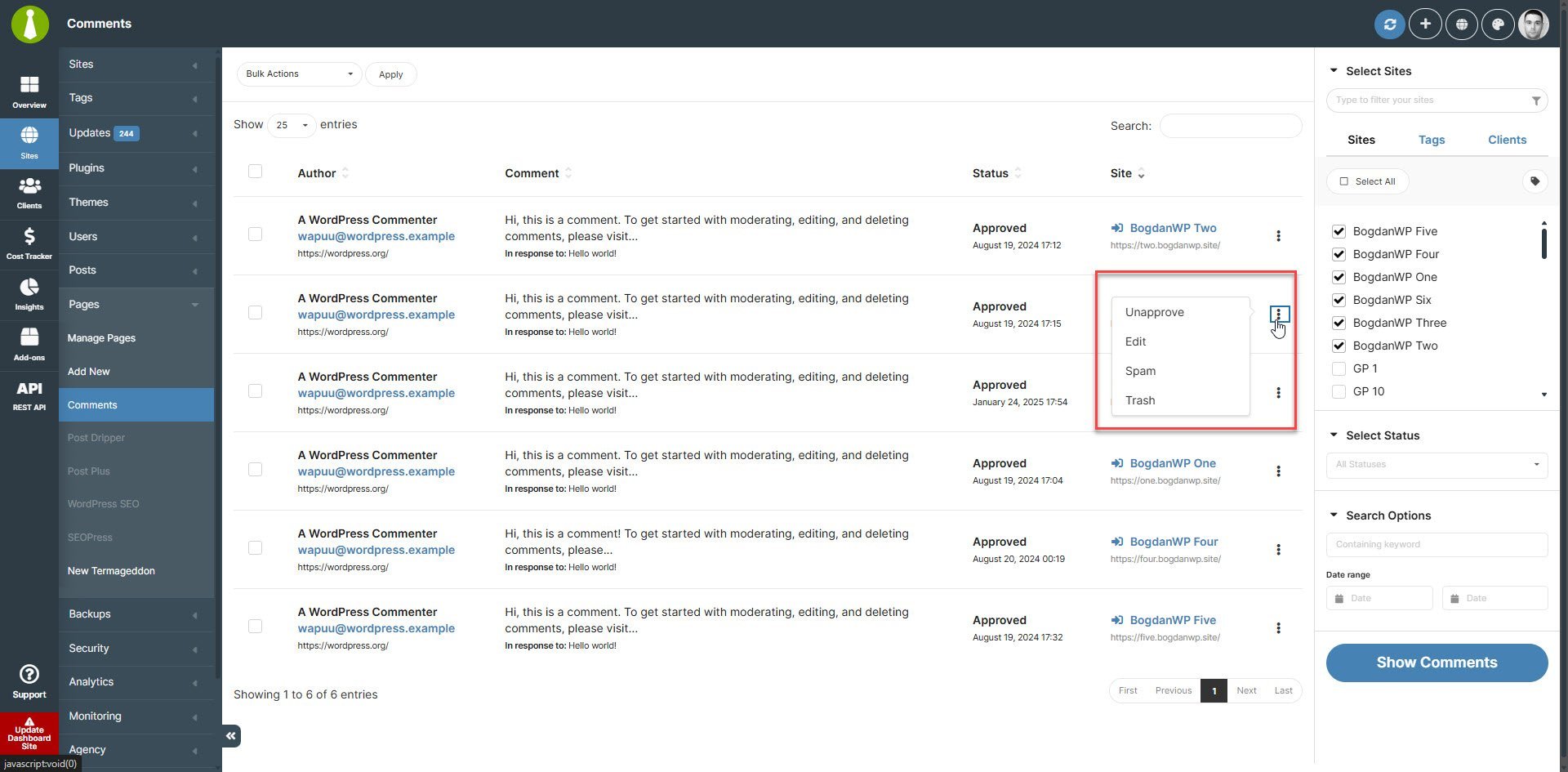Click the Containing keyword input field
Image resolution: width=1568 pixels, height=772 pixels.
pyautogui.click(x=1437, y=545)
